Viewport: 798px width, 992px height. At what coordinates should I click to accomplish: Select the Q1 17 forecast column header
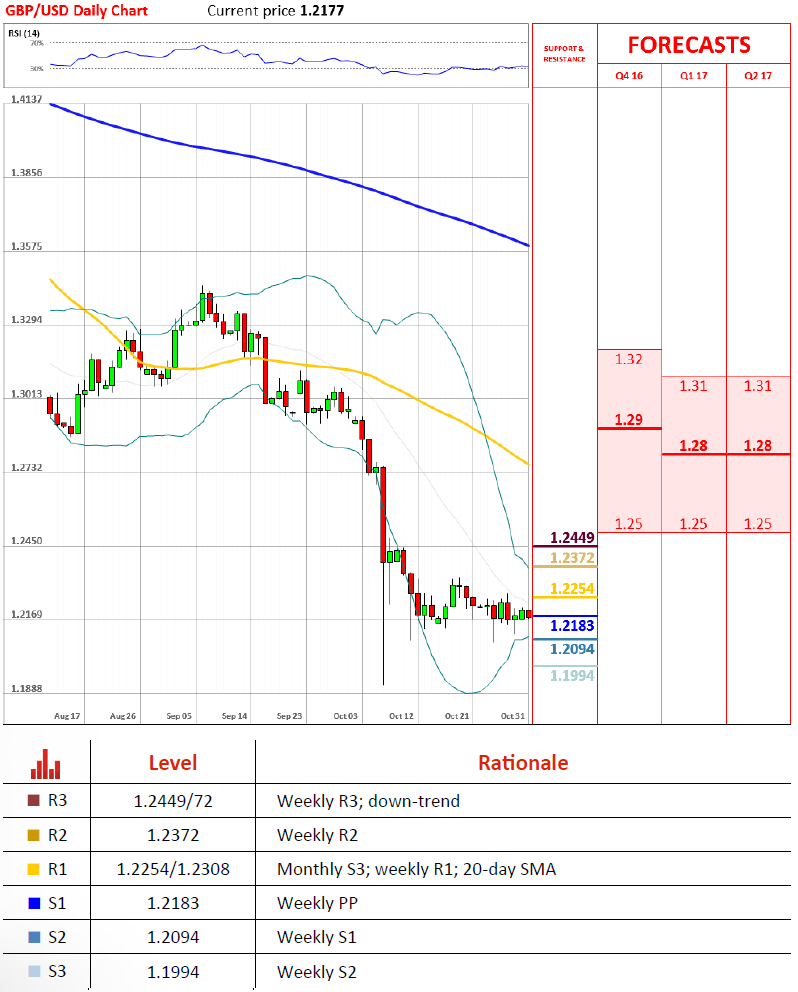pyautogui.click(x=694, y=76)
